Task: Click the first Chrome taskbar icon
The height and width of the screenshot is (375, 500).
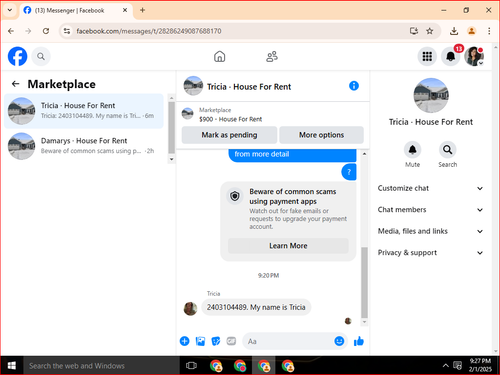Action: click(216, 366)
